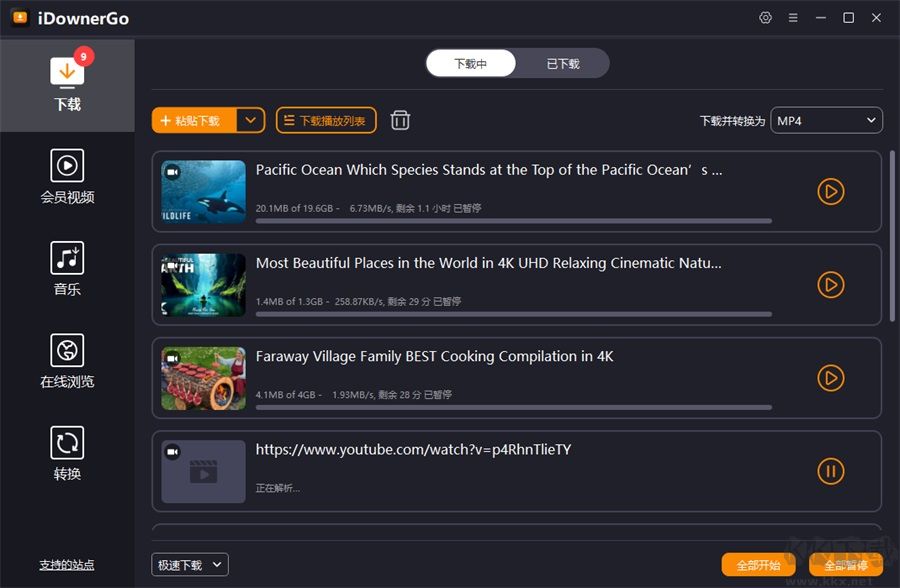The image size is (900, 588).
Task: Open the 音乐 music section
Action: [x=67, y=269]
